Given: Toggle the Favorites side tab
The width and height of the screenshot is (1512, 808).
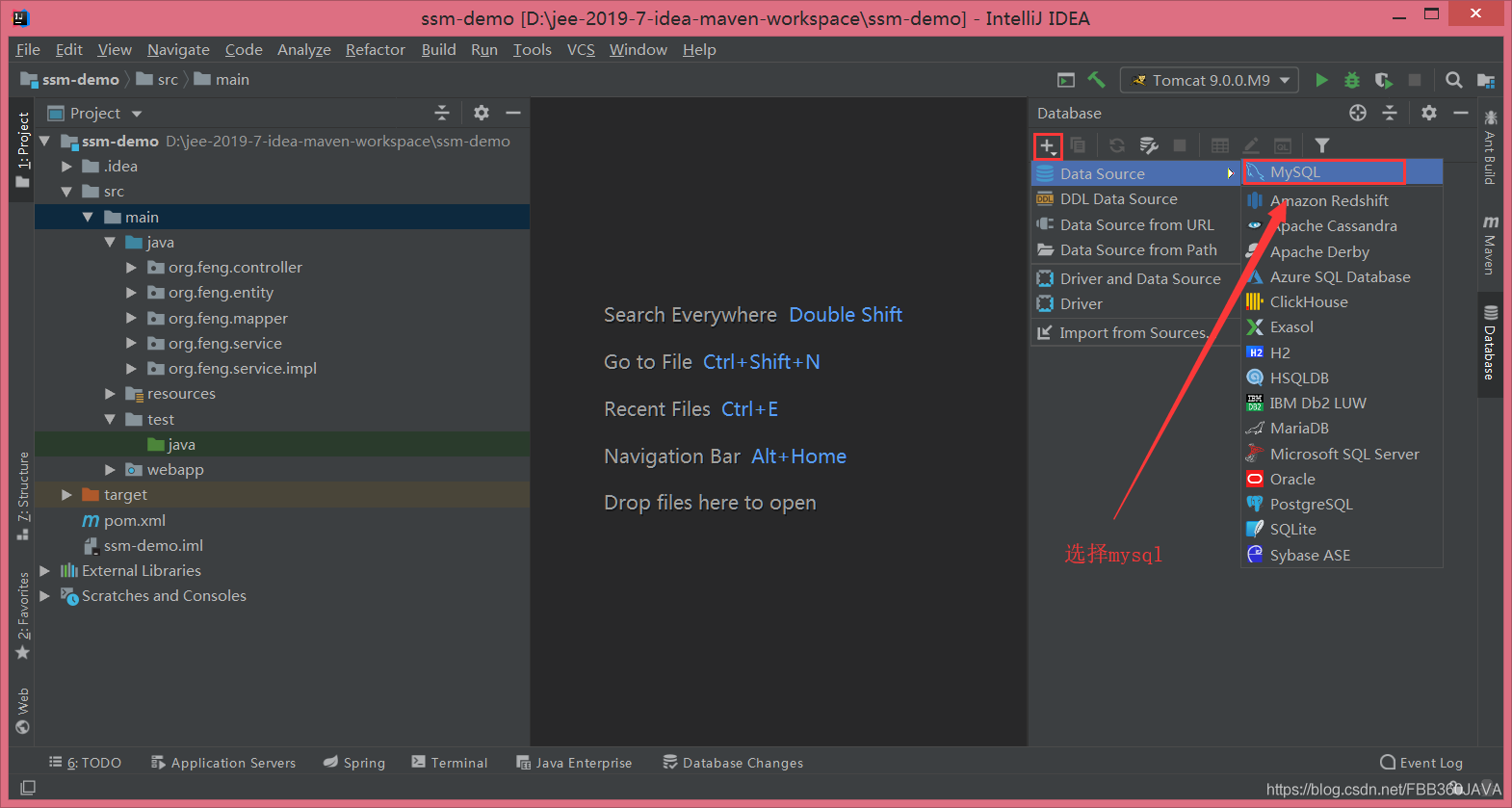Looking at the screenshot, I should coord(23,616).
